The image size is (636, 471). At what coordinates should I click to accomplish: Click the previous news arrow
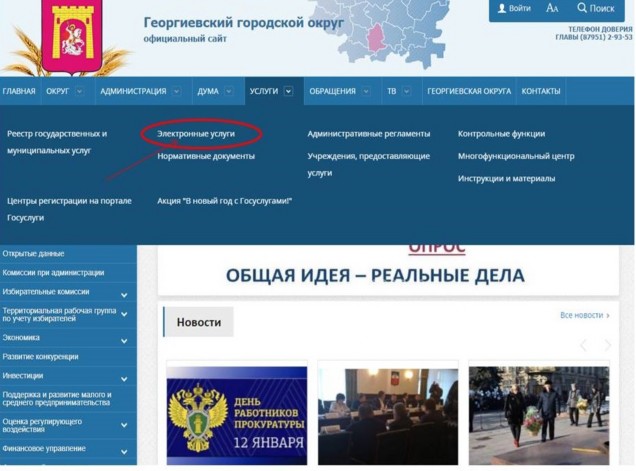point(584,345)
